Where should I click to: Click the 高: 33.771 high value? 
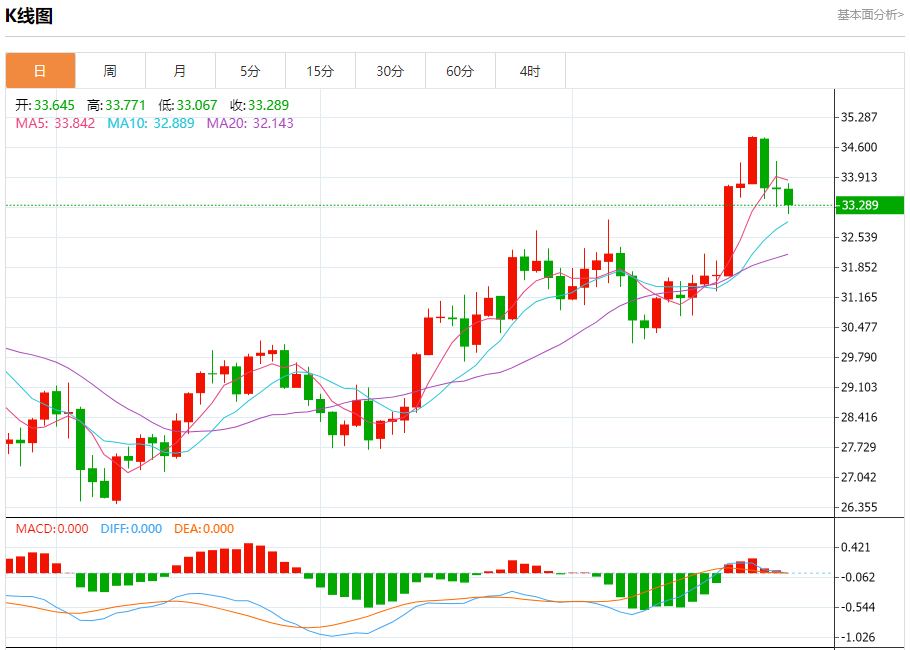point(116,105)
